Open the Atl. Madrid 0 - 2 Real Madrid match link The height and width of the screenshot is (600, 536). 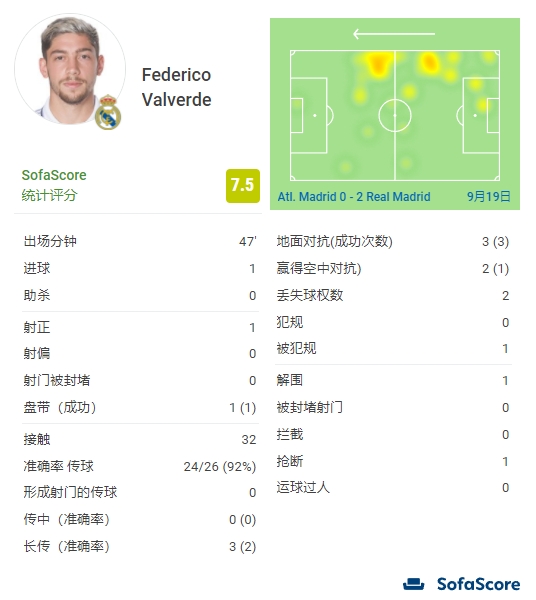[x=354, y=197]
